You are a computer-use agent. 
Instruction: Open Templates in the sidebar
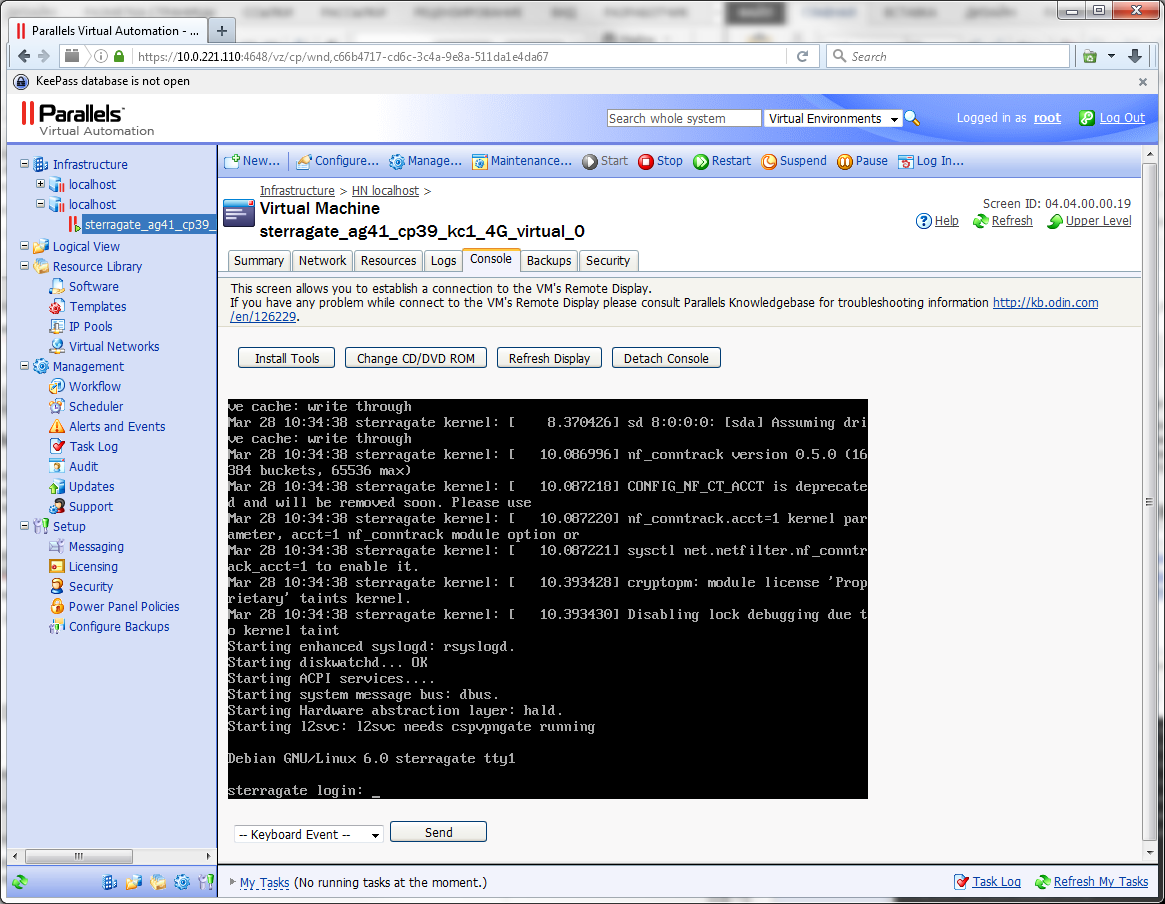tap(97, 307)
